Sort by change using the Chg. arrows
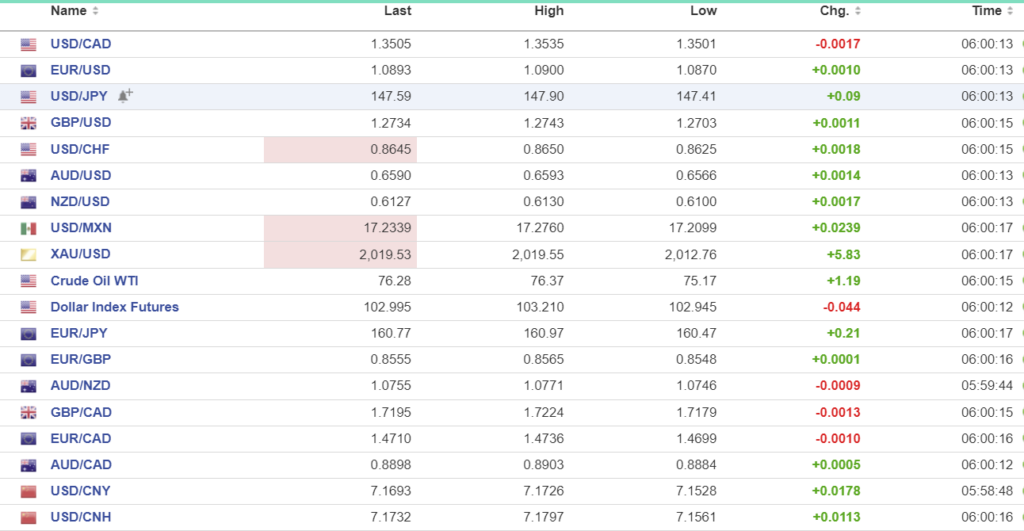The height and width of the screenshot is (531, 1024). pyautogui.click(x=858, y=11)
